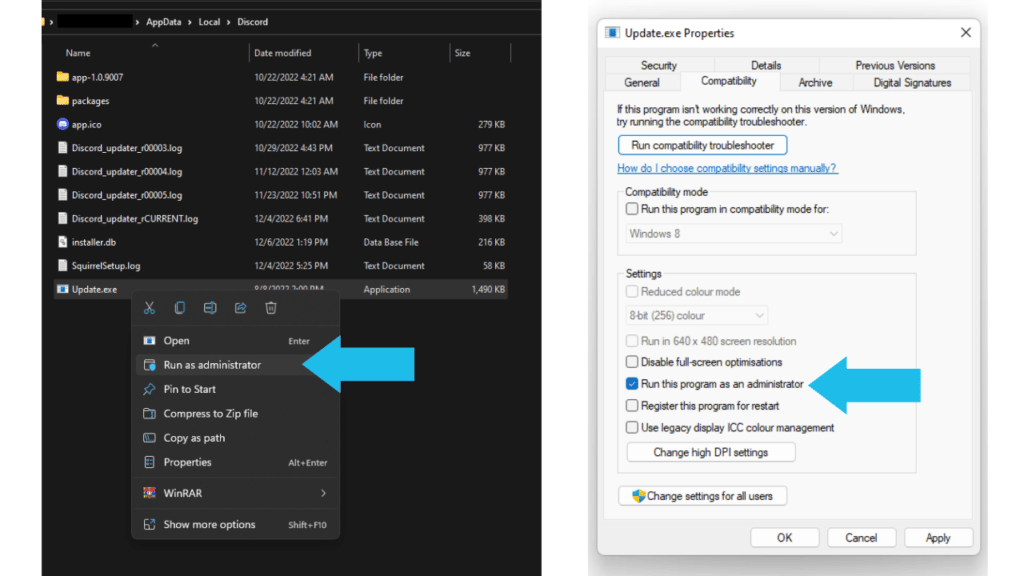The width and height of the screenshot is (1024, 576).
Task: Switch to the General tab
Action: (x=642, y=83)
